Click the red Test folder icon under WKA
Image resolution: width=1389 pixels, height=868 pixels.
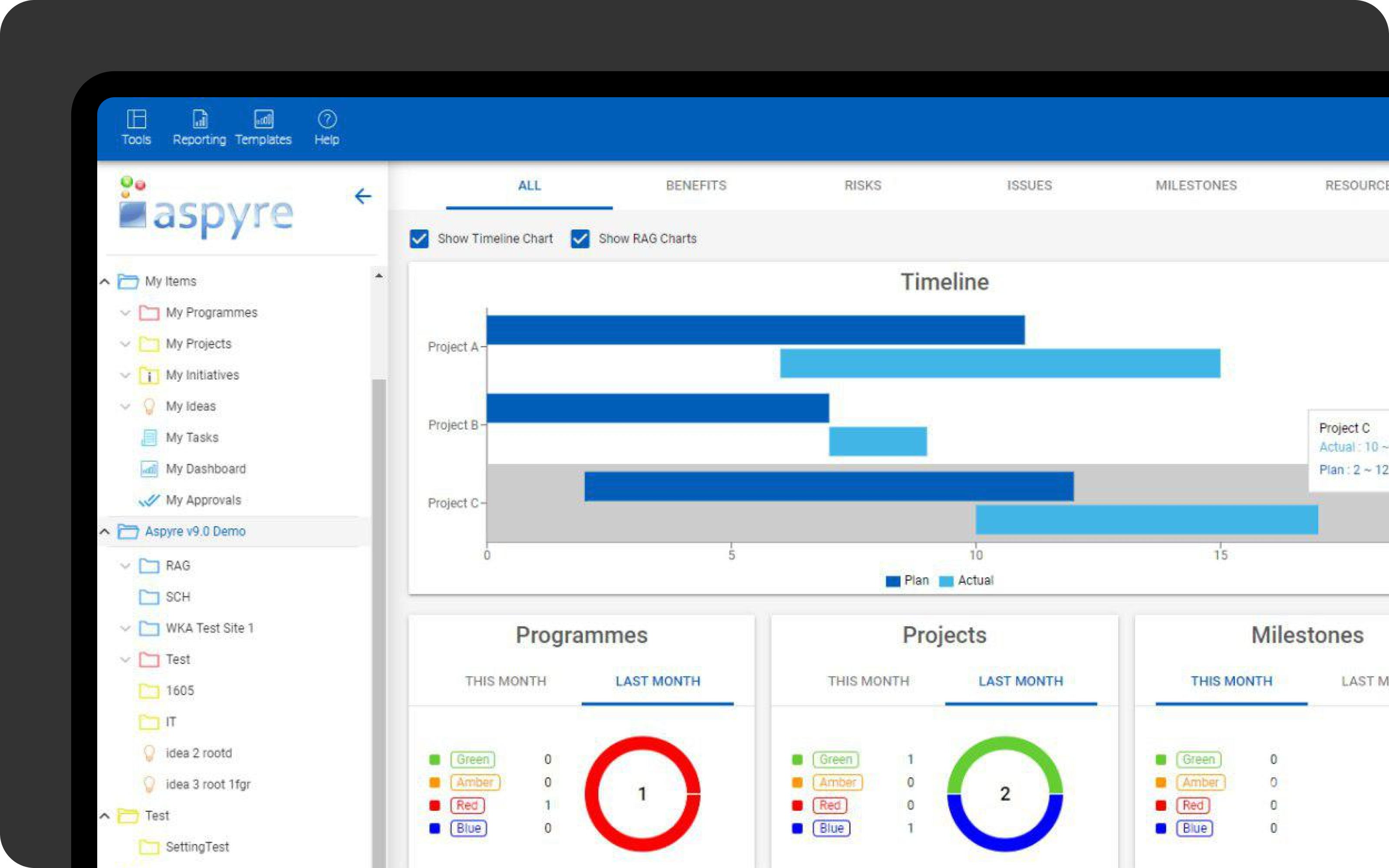[149, 660]
